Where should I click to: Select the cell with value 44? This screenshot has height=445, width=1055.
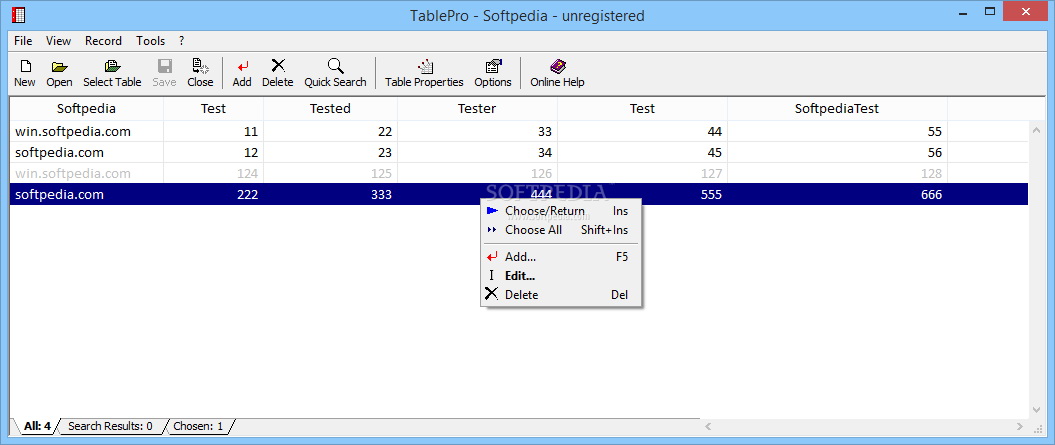643,131
